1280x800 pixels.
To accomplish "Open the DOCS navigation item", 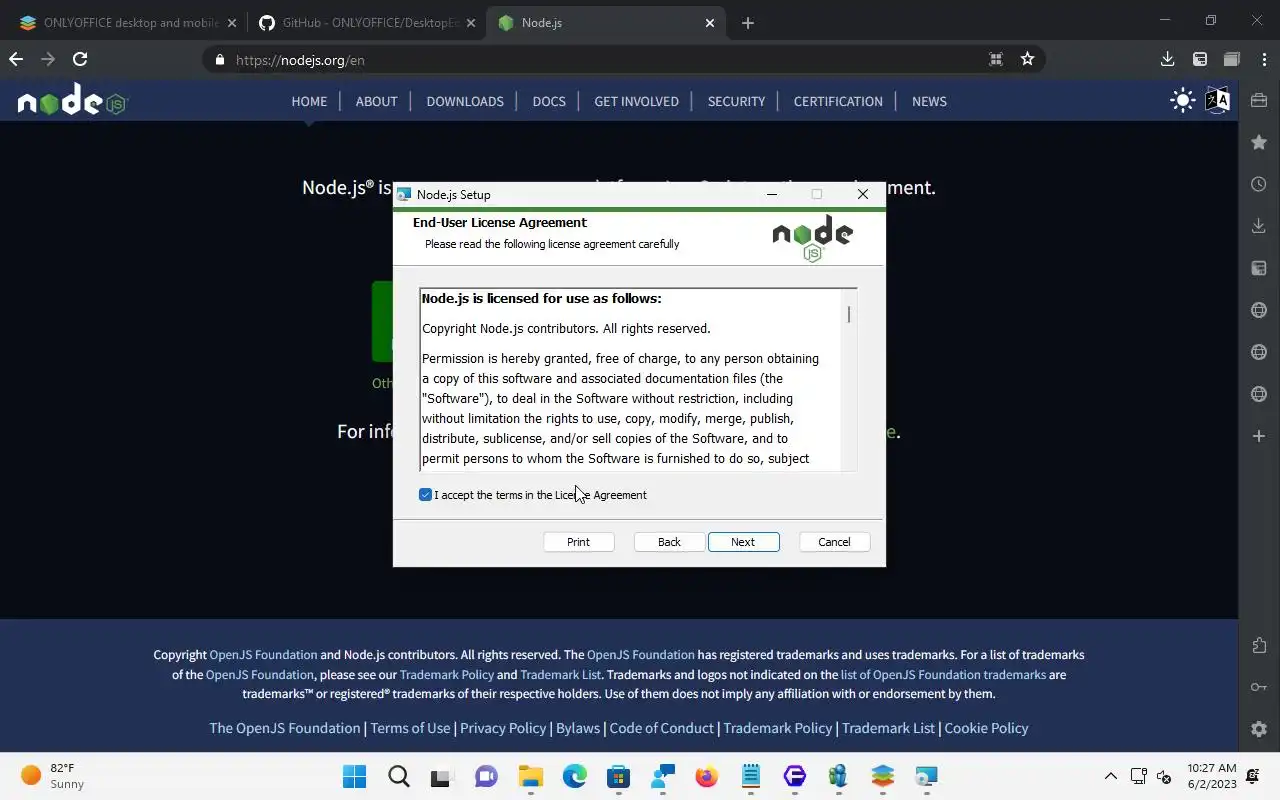I will pos(549,101).
